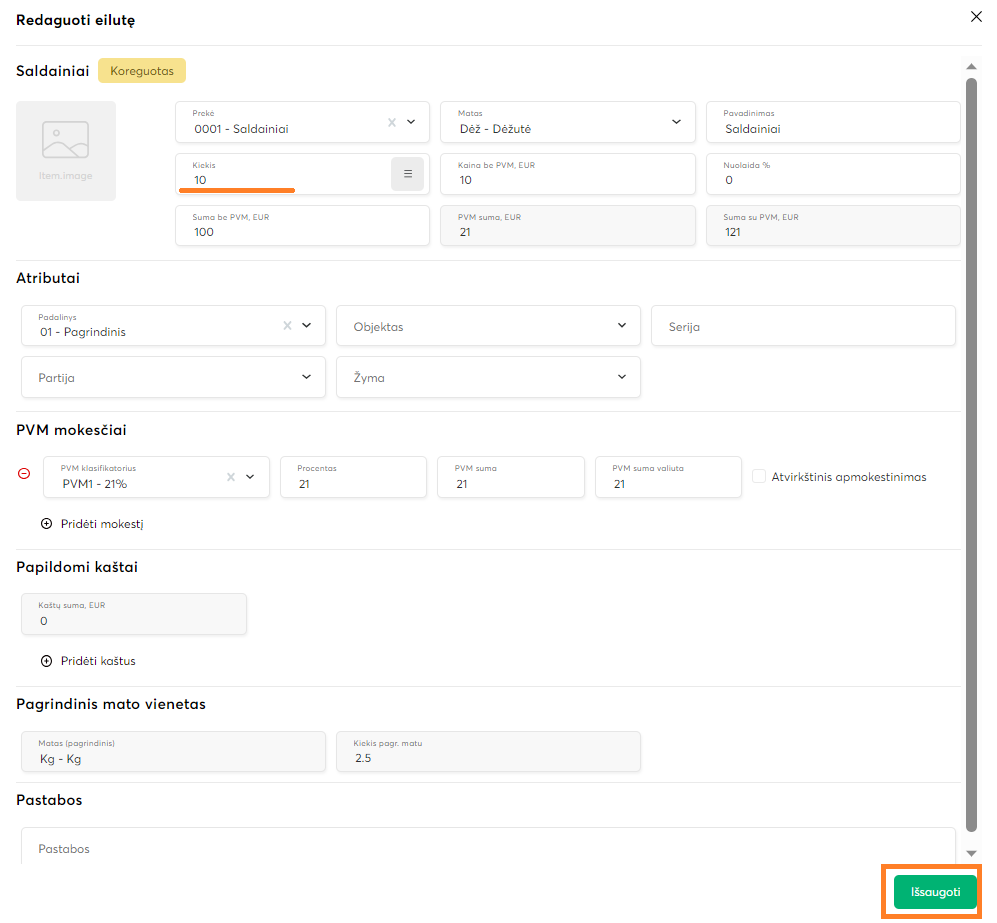Screen dimensions: 997x923
Task: Save changes with Išsaugoti button
Action: 934,892
